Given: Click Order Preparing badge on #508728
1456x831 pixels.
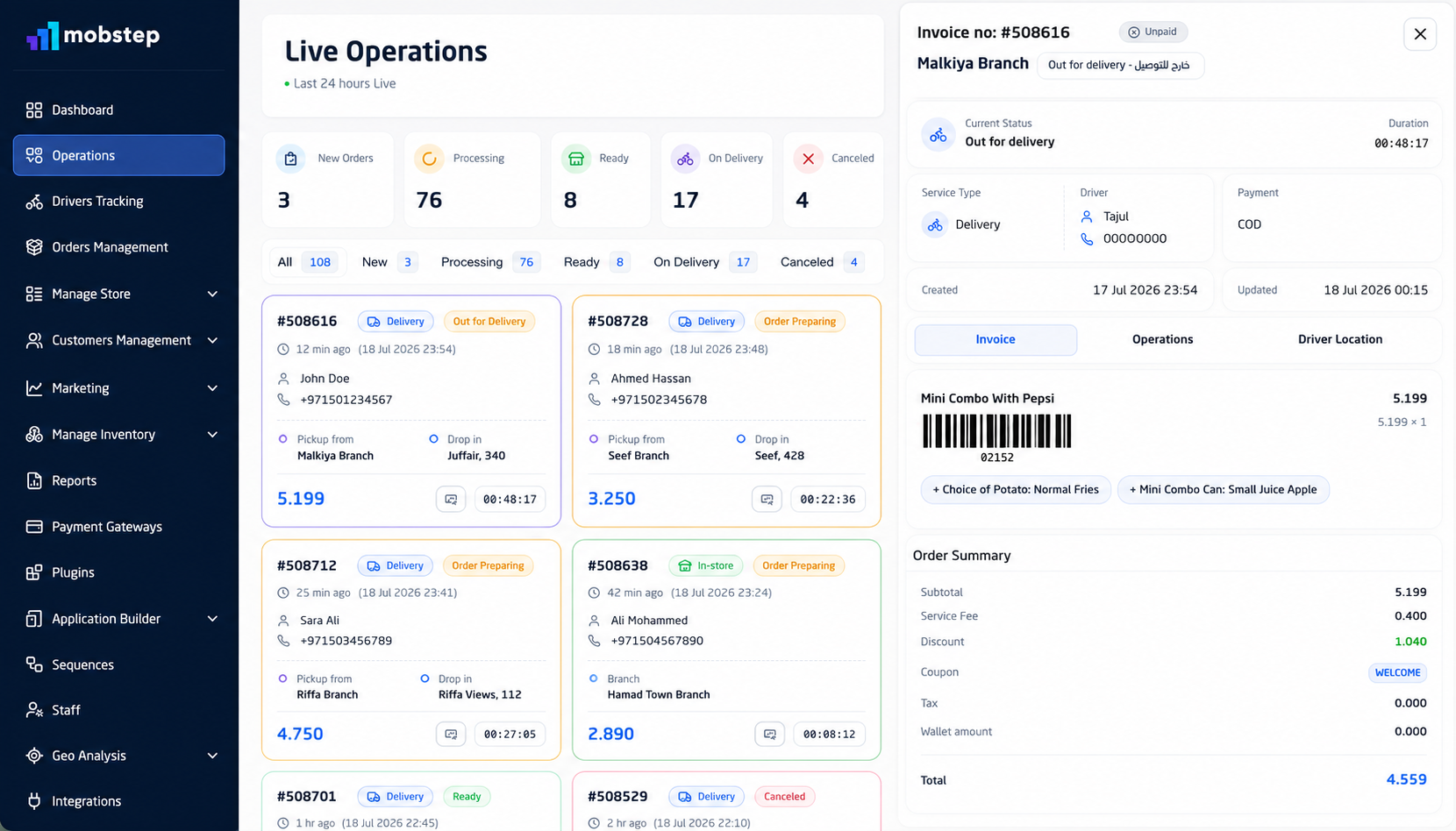Looking at the screenshot, I should pyautogui.click(x=800, y=322).
